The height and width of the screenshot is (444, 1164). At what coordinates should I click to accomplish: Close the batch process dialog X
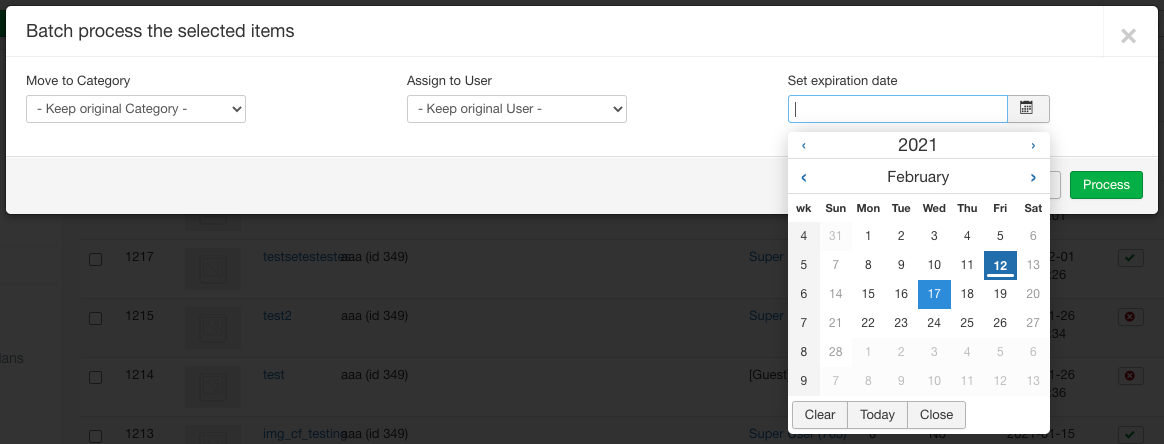(x=1128, y=36)
